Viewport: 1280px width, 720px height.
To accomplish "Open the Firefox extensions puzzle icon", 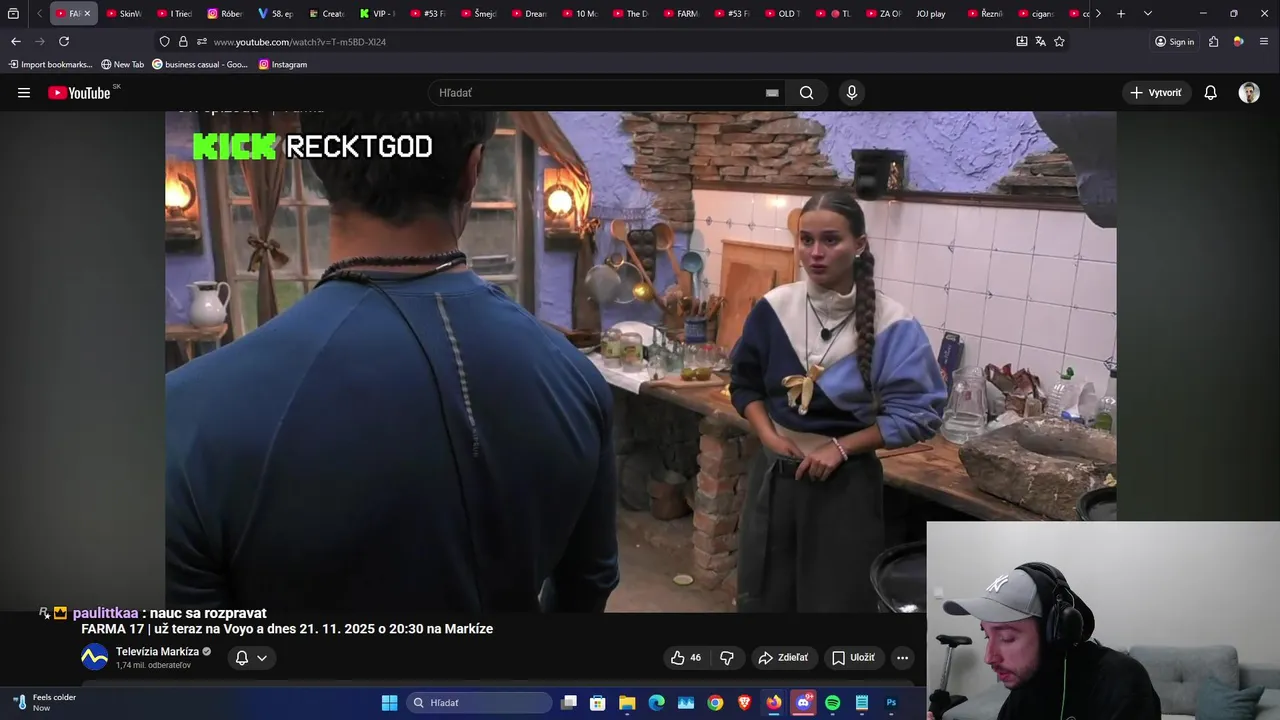I will point(1213,41).
